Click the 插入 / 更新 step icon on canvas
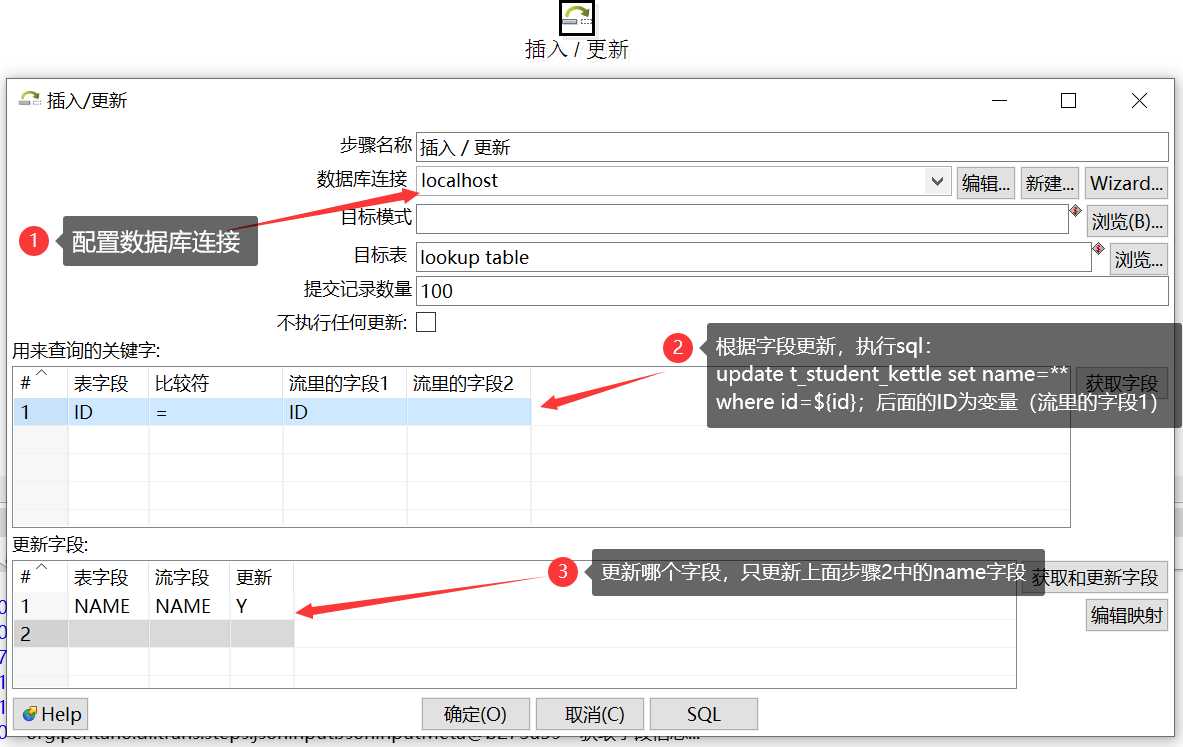Screen dimensions: 1183x747 click(577, 17)
